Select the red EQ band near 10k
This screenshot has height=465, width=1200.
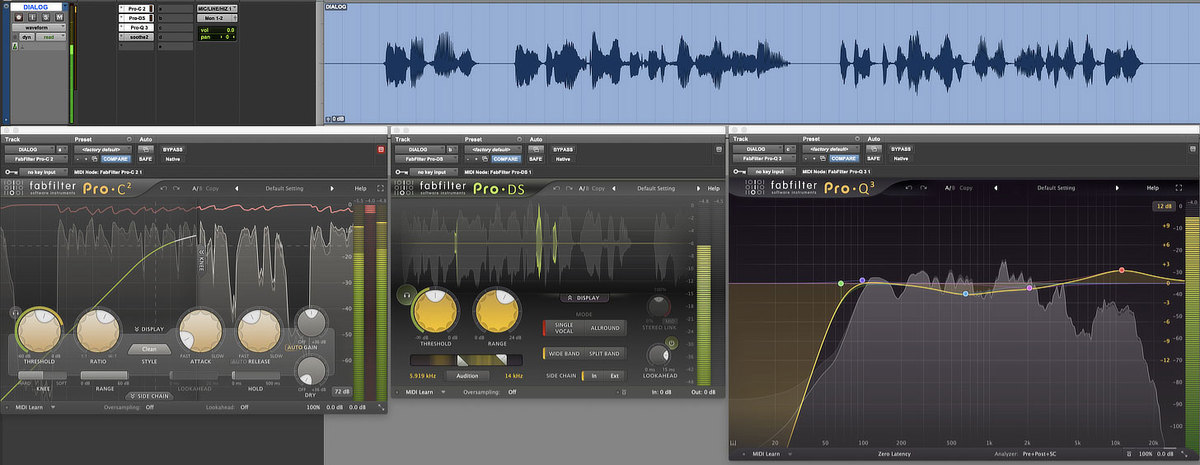(1122, 270)
